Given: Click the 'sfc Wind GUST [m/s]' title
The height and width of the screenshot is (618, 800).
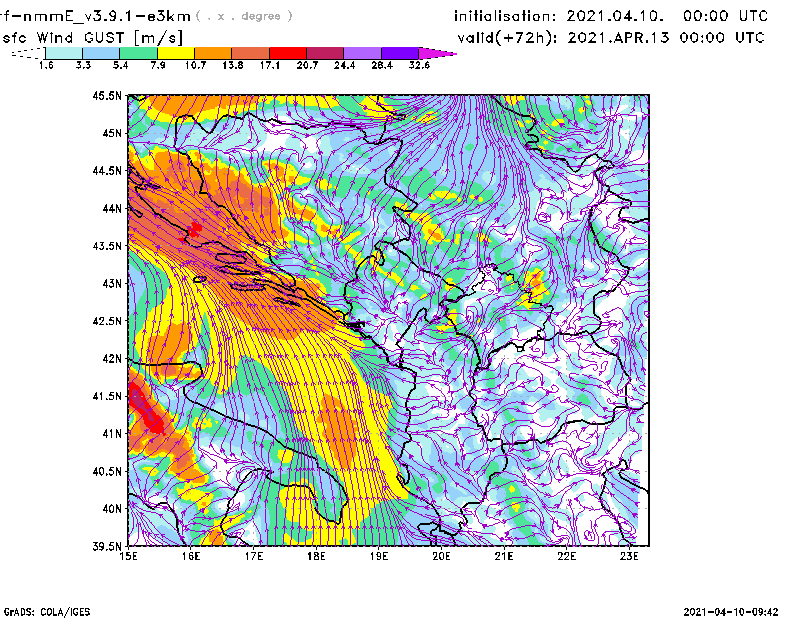Looking at the screenshot, I should (x=93, y=38).
